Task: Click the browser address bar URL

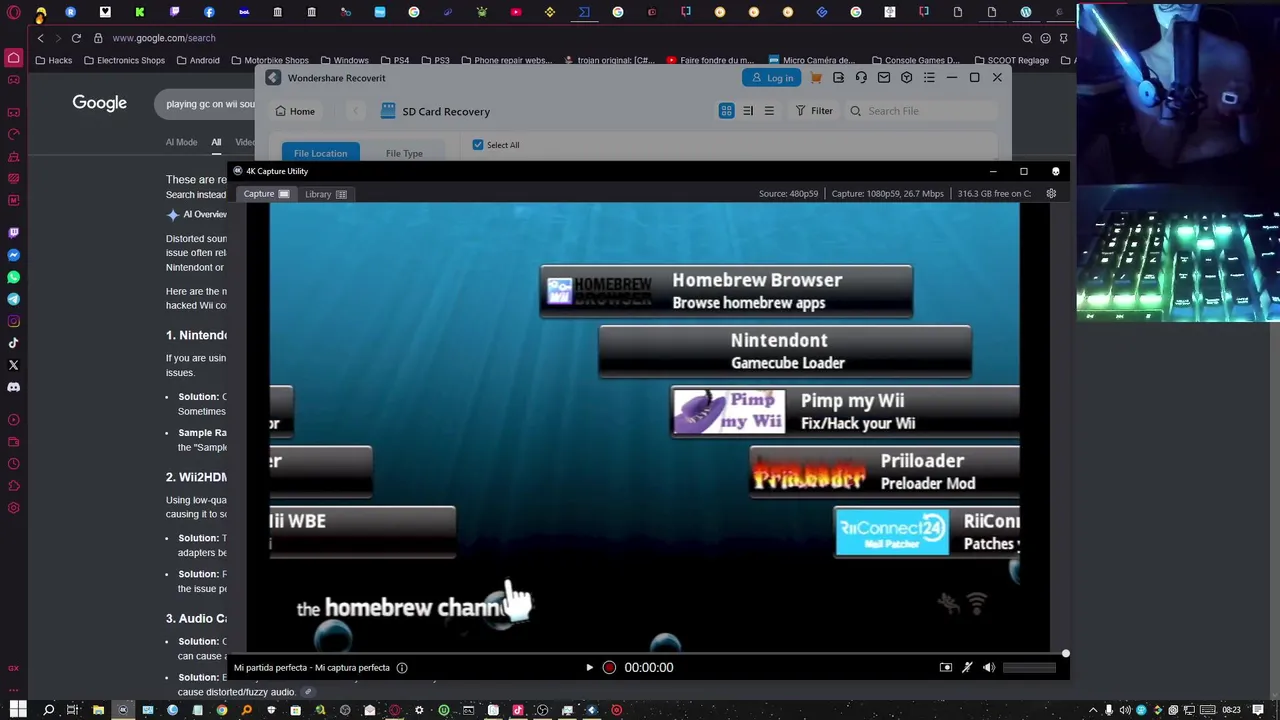Action: (x=164, y=38)
